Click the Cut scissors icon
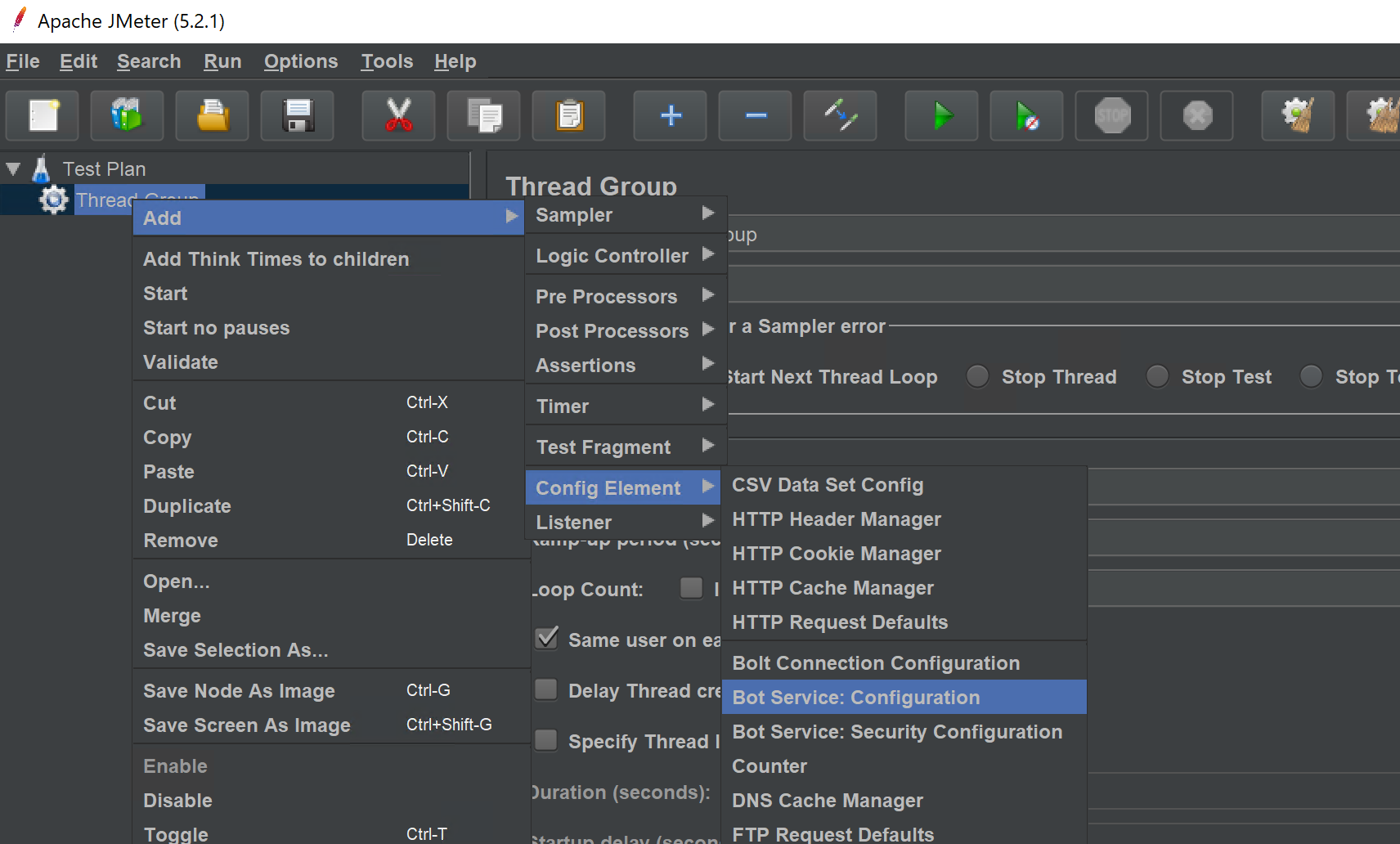This screenshot has width=1400, height=844. [x=399, y=116]
